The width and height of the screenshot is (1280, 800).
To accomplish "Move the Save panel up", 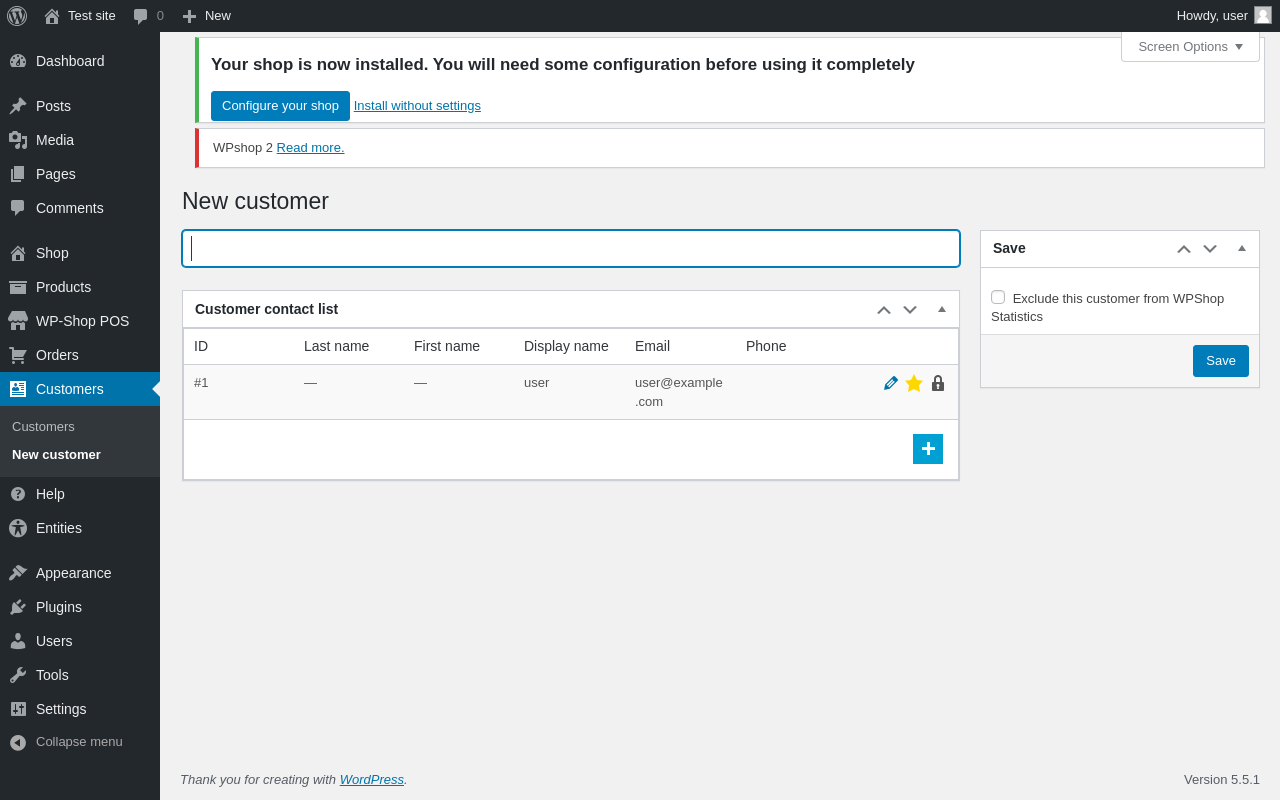I will click(x=1184, y=249).
